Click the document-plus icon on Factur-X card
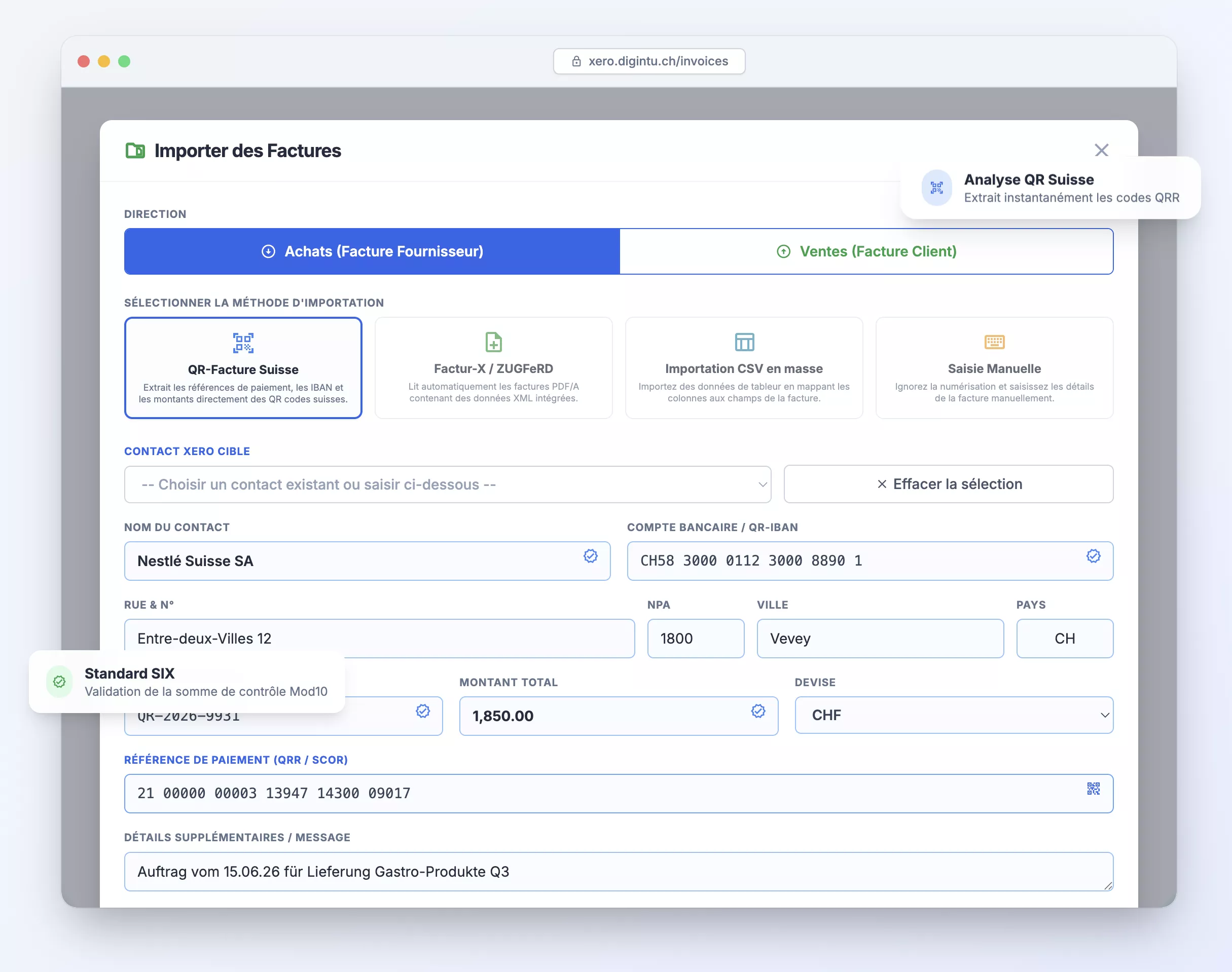Screen dimensions: 1232x972 coord(494,342)
